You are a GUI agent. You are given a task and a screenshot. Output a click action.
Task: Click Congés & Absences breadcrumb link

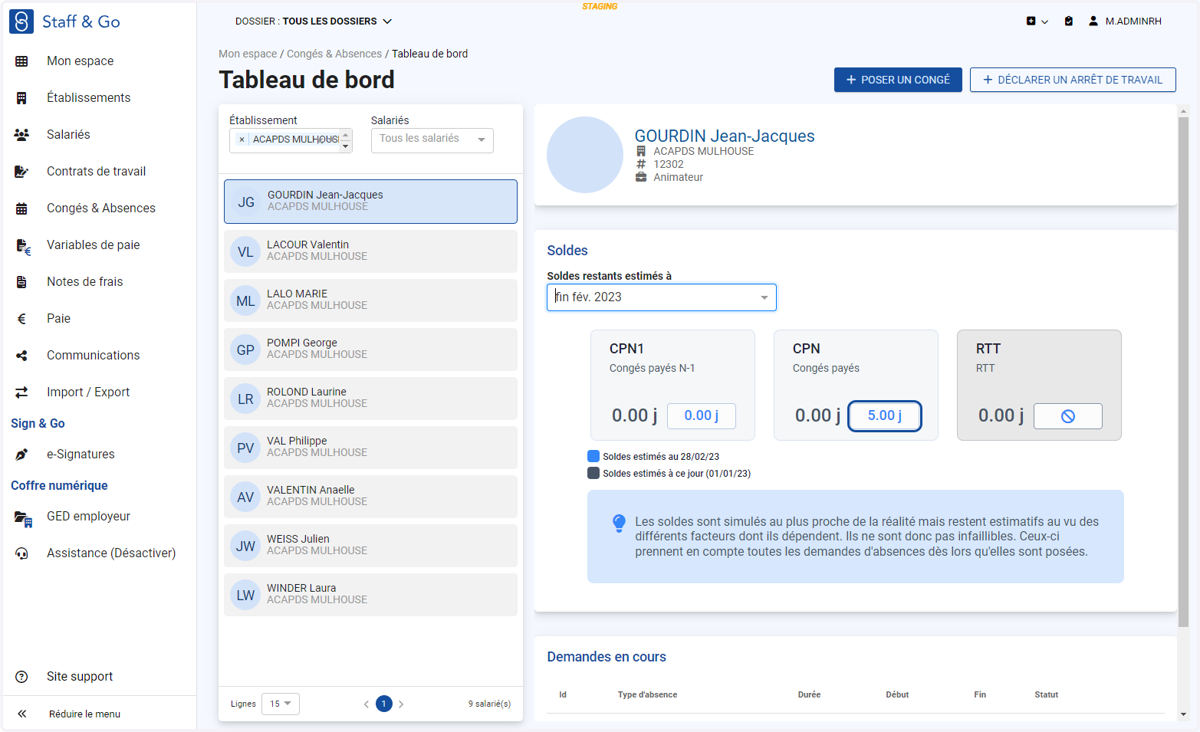(334, 54)
